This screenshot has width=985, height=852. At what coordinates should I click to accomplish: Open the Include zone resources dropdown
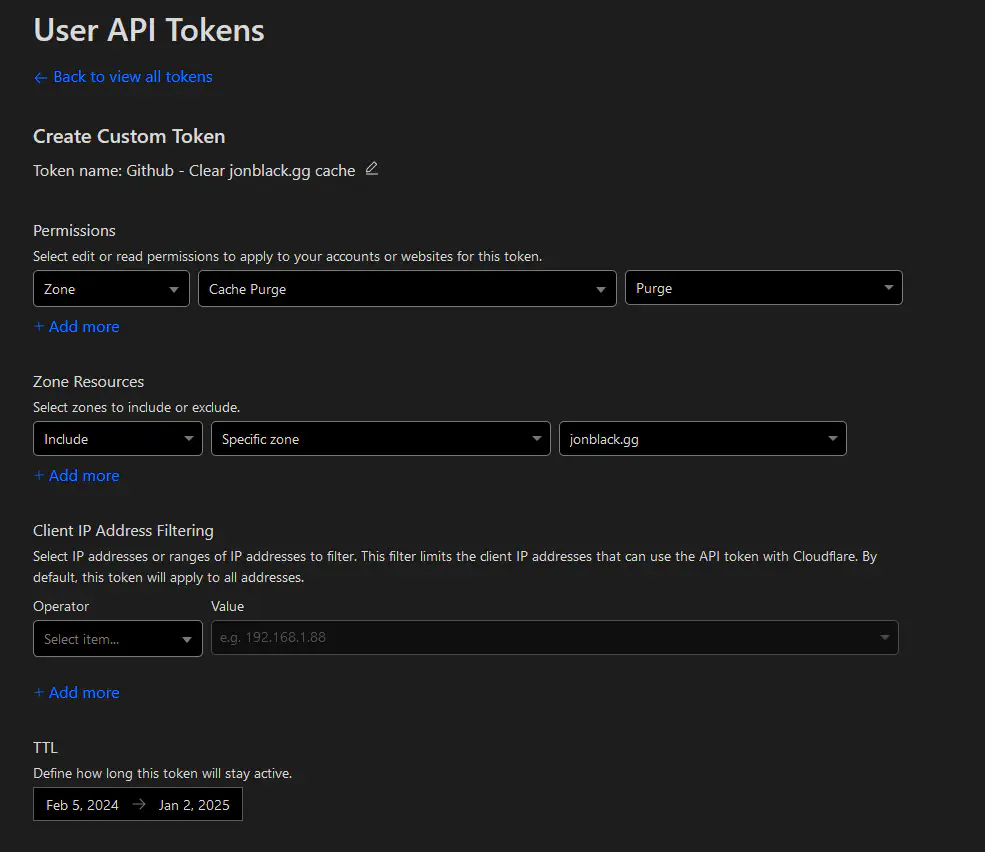117,439
